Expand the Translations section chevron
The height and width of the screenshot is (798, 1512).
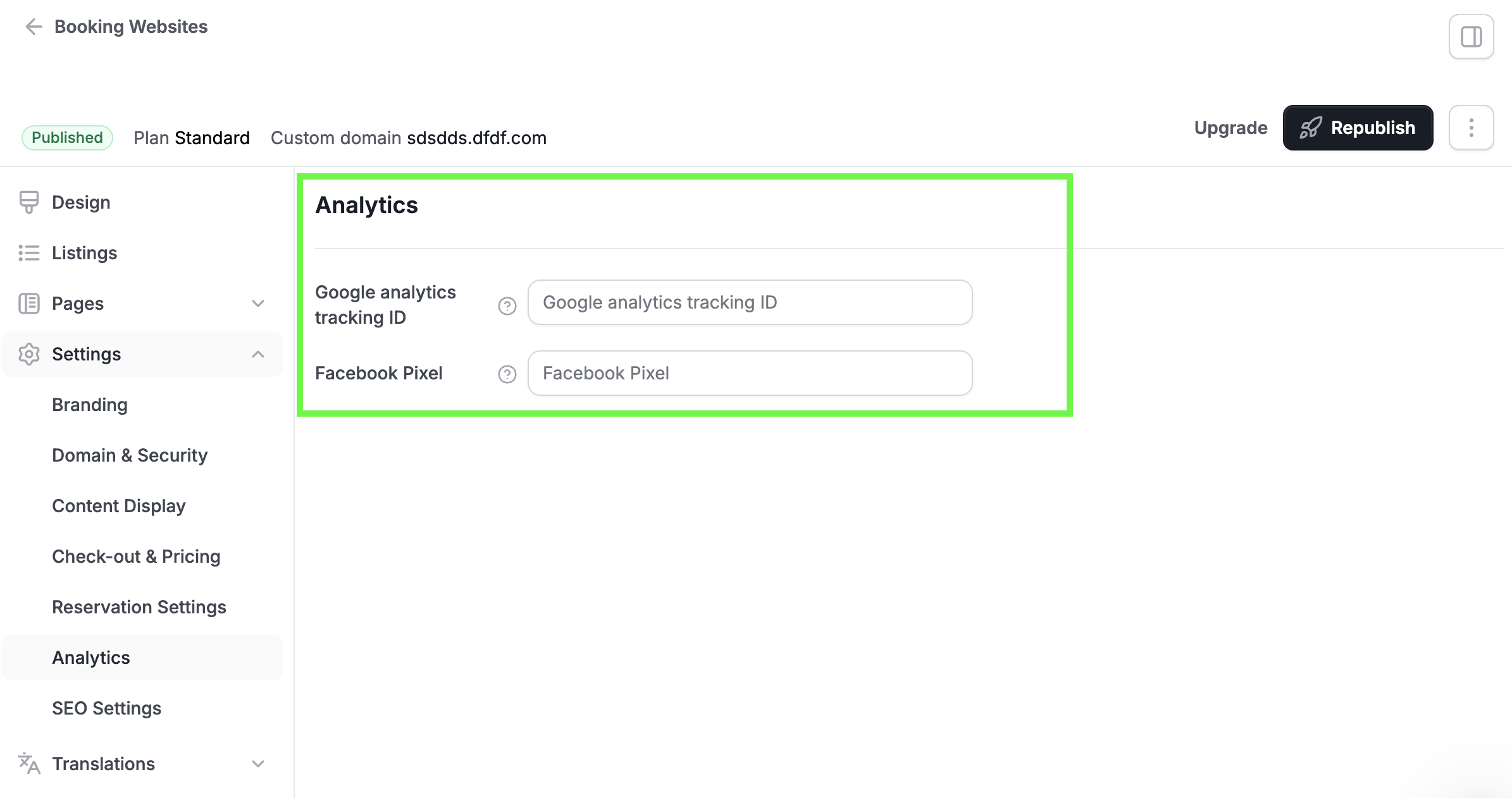258,764
